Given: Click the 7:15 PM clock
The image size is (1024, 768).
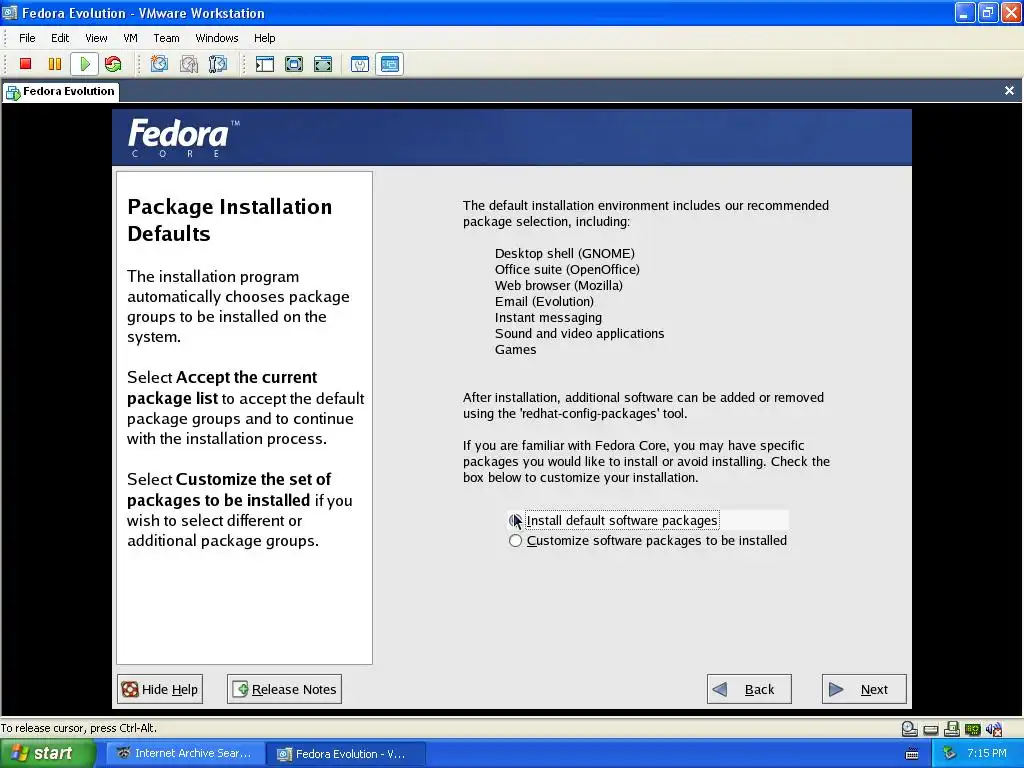Looking at the screenshot, I should click(987, 754).
